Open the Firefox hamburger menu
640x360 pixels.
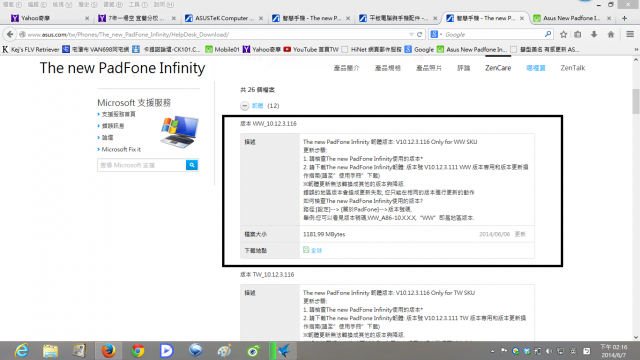coord(630,35)
